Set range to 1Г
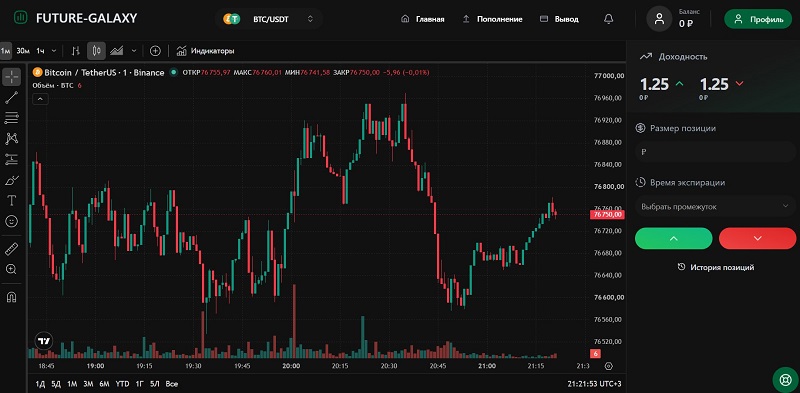The width and height of the screenshot is (800, 393). (140, 384)
